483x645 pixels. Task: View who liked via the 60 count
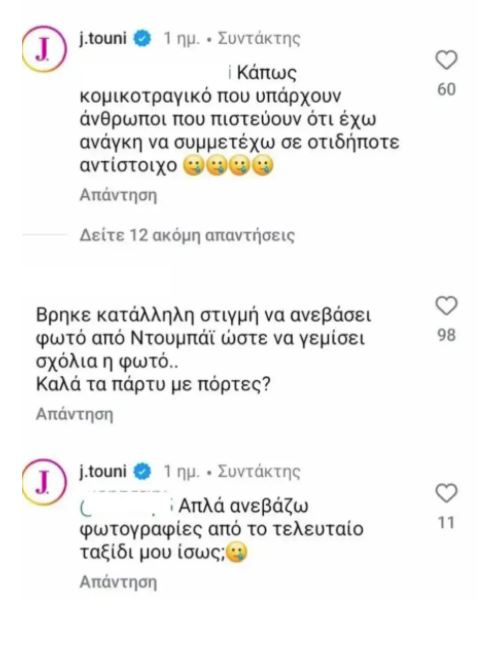tap(446, 89)
